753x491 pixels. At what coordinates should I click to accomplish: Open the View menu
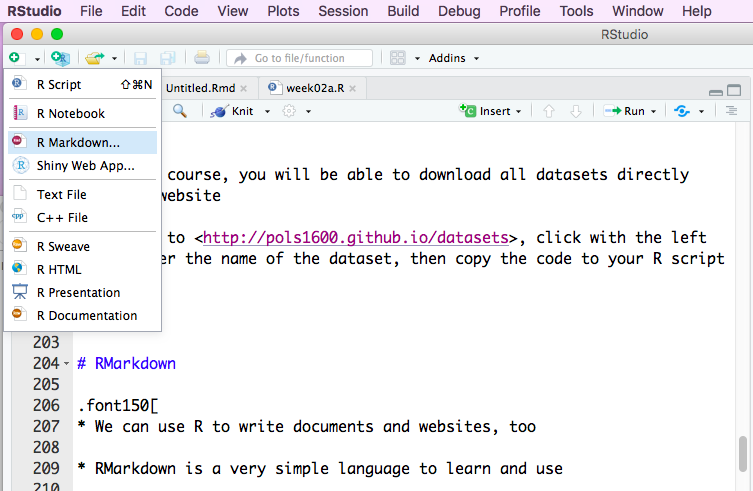pyautogui.click(x=232, y=11)
